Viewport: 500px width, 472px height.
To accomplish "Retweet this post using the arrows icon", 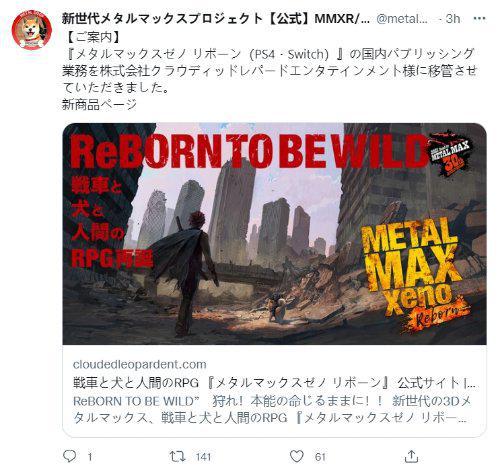I will click(x=177, y=456).
